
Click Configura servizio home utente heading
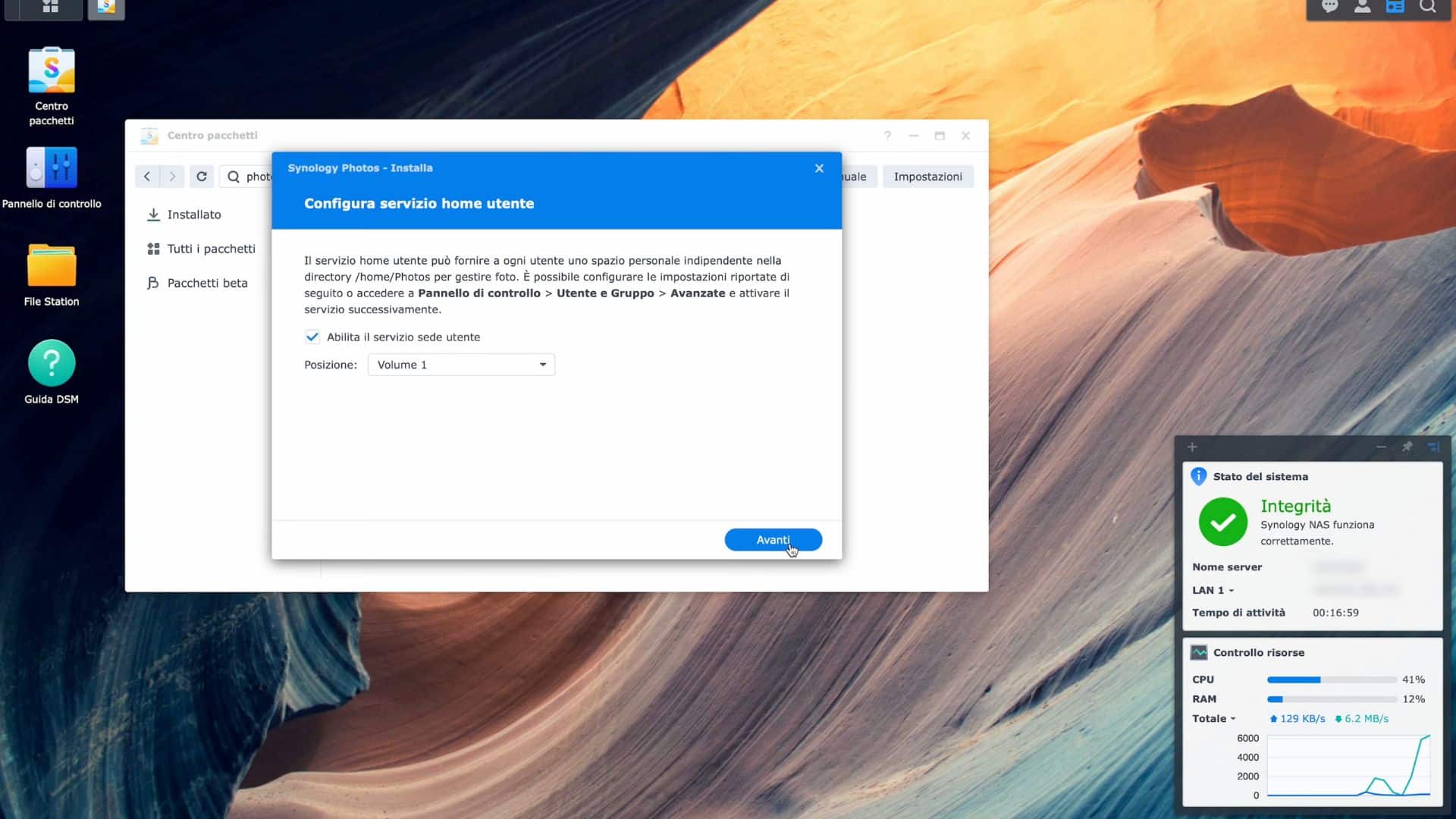pyautogui.click(x=419, y=203)
